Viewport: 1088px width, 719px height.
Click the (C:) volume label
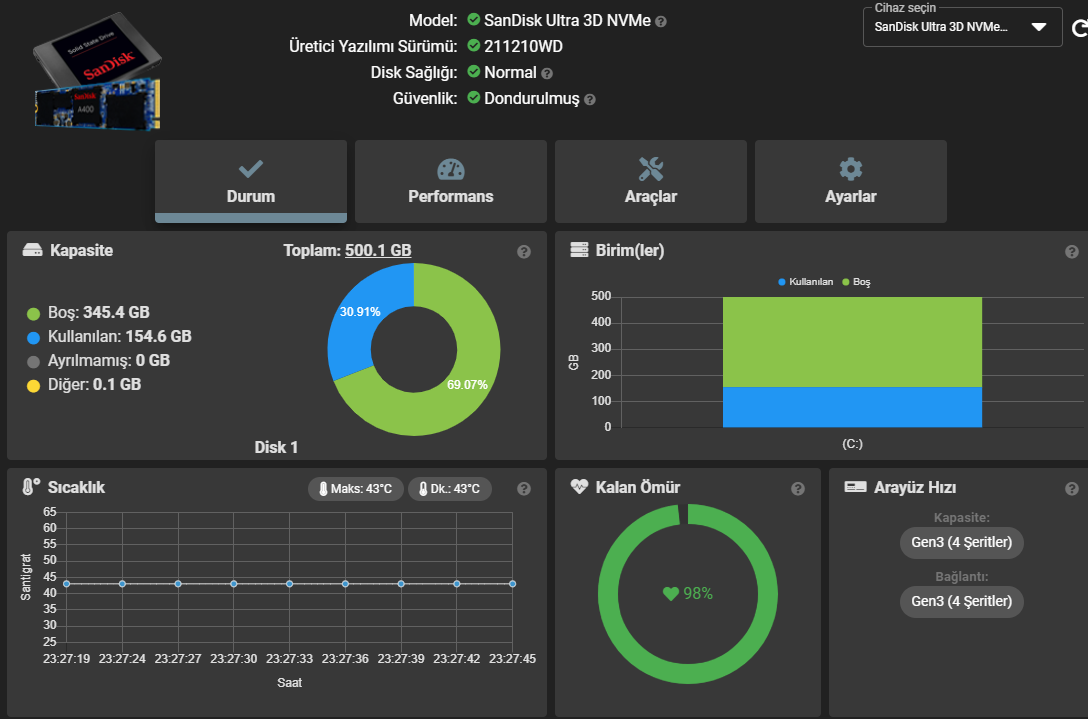[x=852, y=443]
